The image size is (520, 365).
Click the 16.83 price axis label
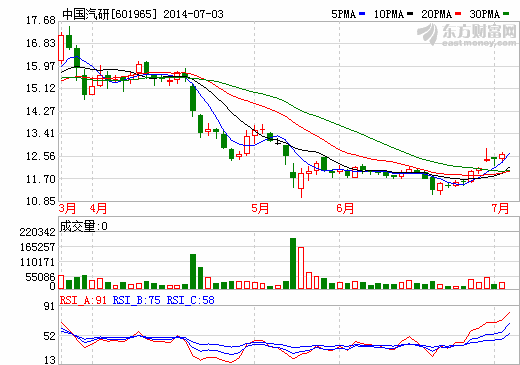click(41, 43)
